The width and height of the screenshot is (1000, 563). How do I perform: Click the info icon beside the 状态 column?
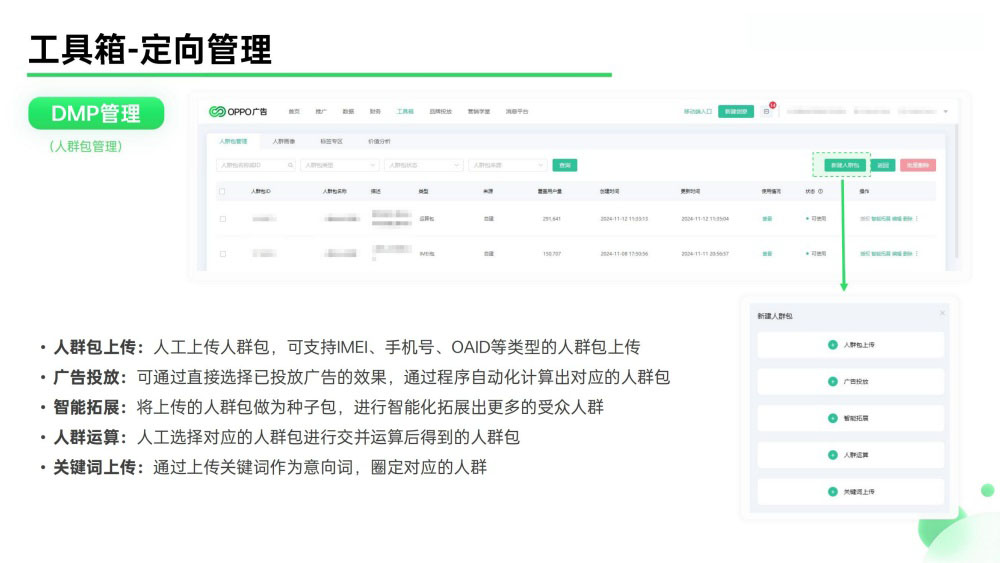click(820, 191)
